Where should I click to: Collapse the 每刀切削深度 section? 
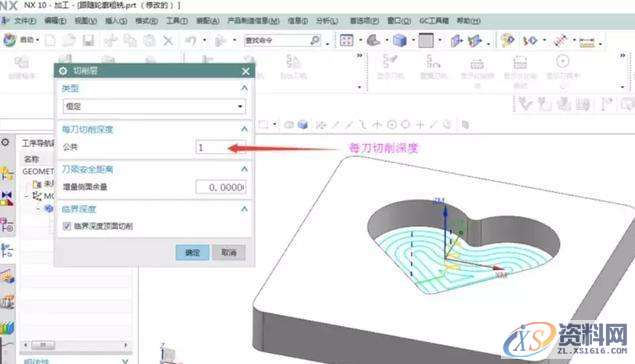[244, 129]
